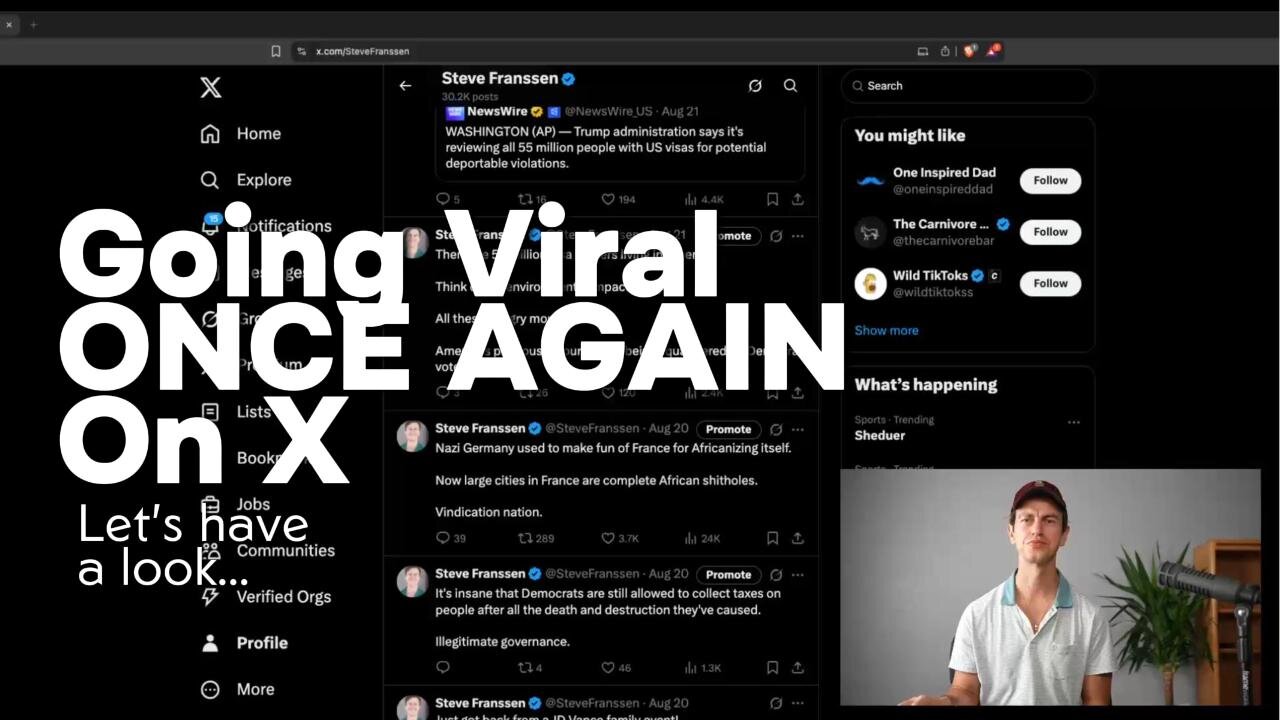Open the @wildtiktokss handle
1280x720 pixels.
[933, 292]
